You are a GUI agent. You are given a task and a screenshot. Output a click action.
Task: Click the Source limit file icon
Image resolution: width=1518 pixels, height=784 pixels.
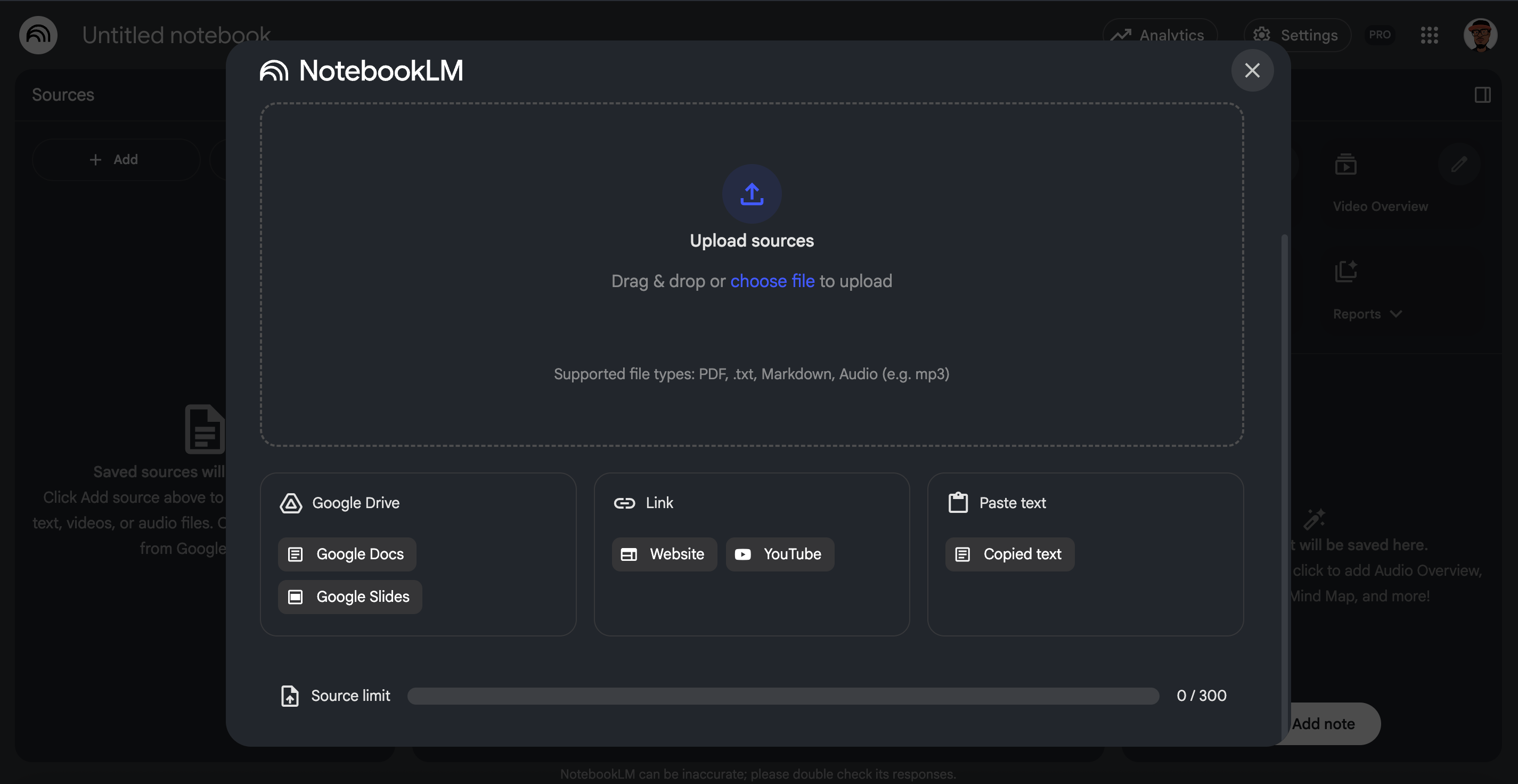point(289,696)
